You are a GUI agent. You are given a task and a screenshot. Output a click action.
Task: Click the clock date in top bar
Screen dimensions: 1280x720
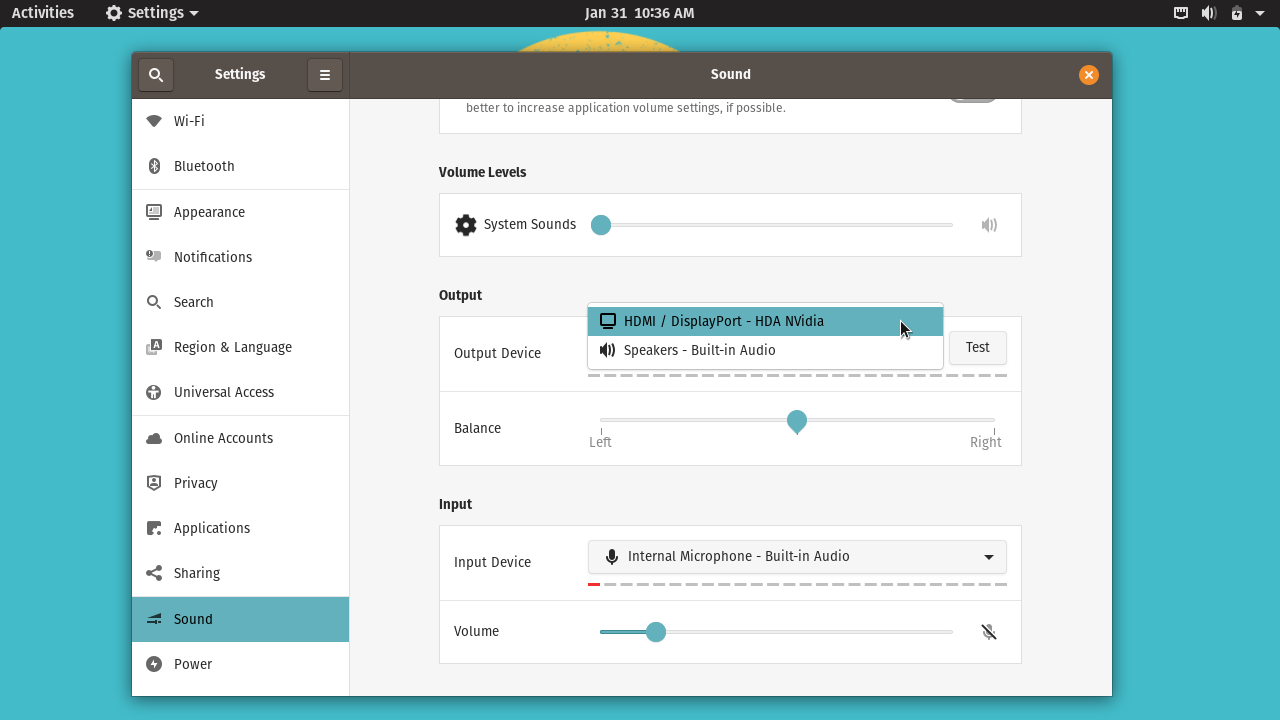tap(640, 13)
